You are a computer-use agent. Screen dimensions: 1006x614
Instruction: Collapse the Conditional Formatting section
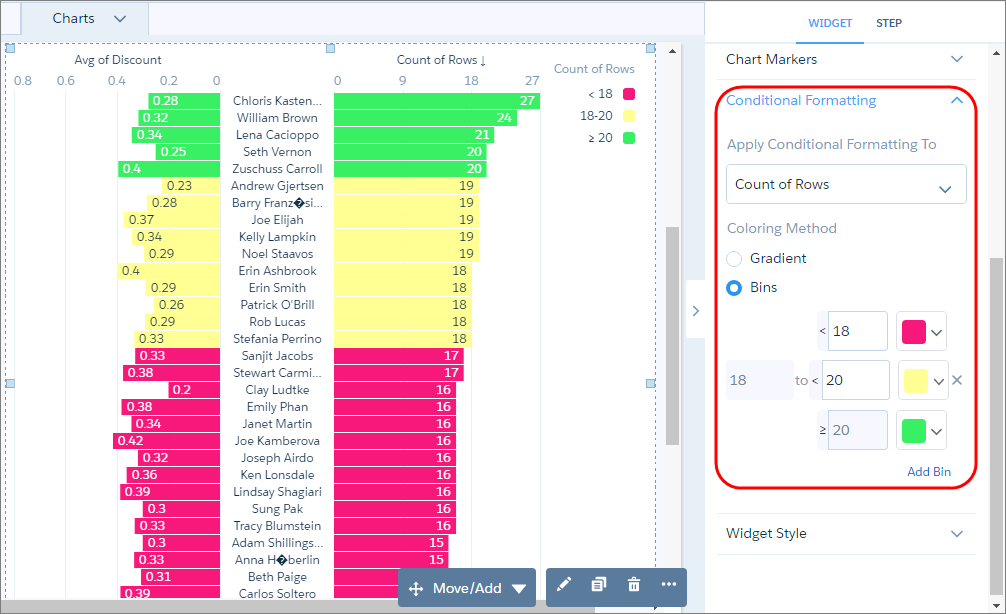[x=956, y=101]
